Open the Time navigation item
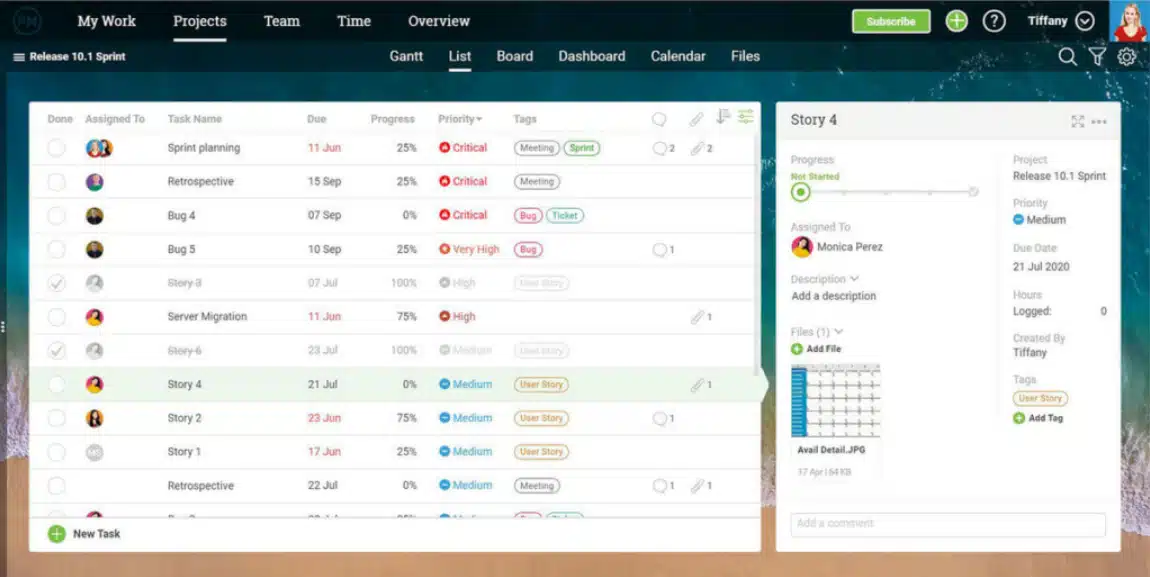 coord(354,21)
